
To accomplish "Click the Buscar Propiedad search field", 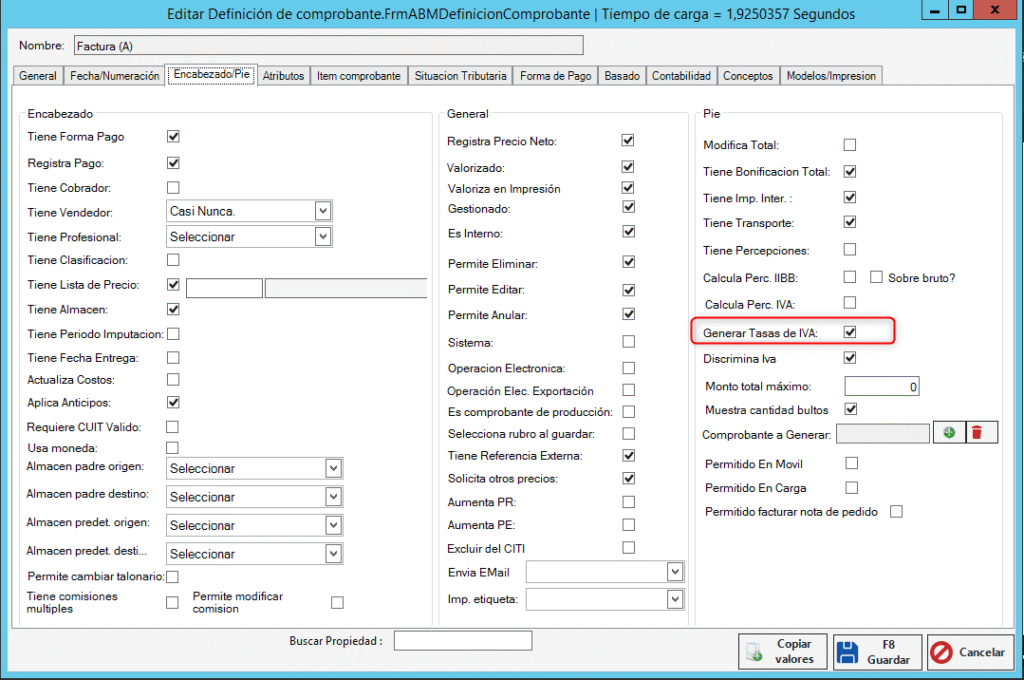I will pyautogui.click(x=462, y=641).
